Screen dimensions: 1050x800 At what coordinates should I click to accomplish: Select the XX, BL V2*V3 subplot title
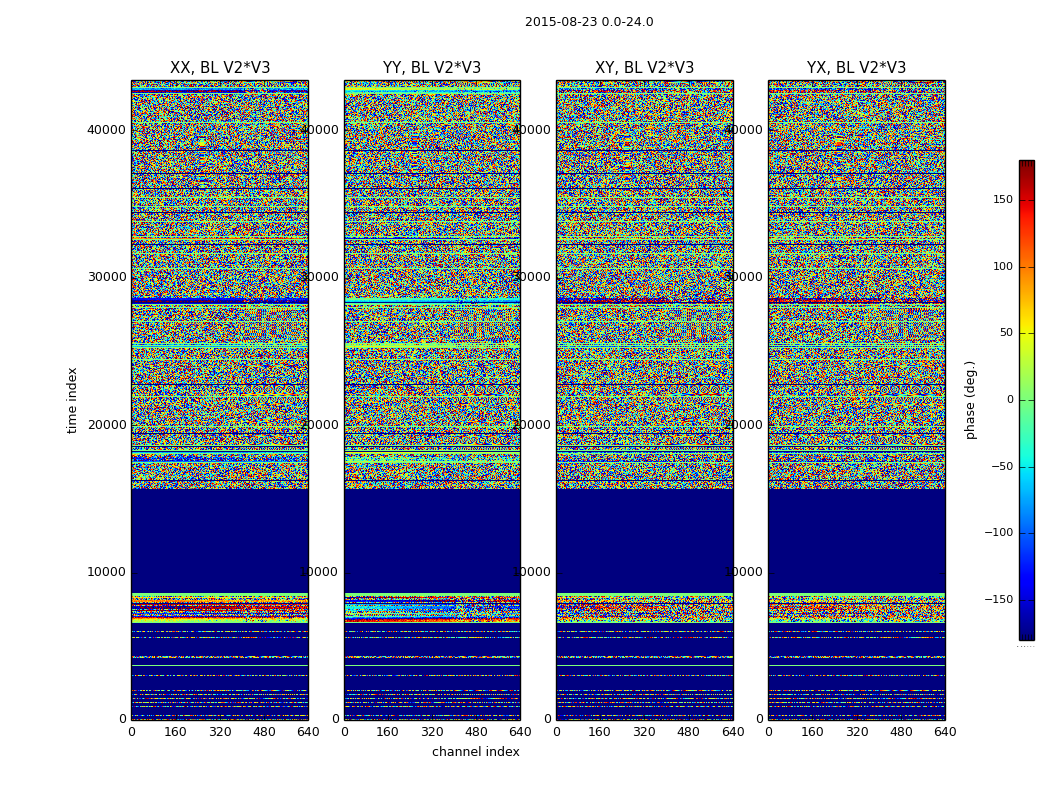pos(220,68)
